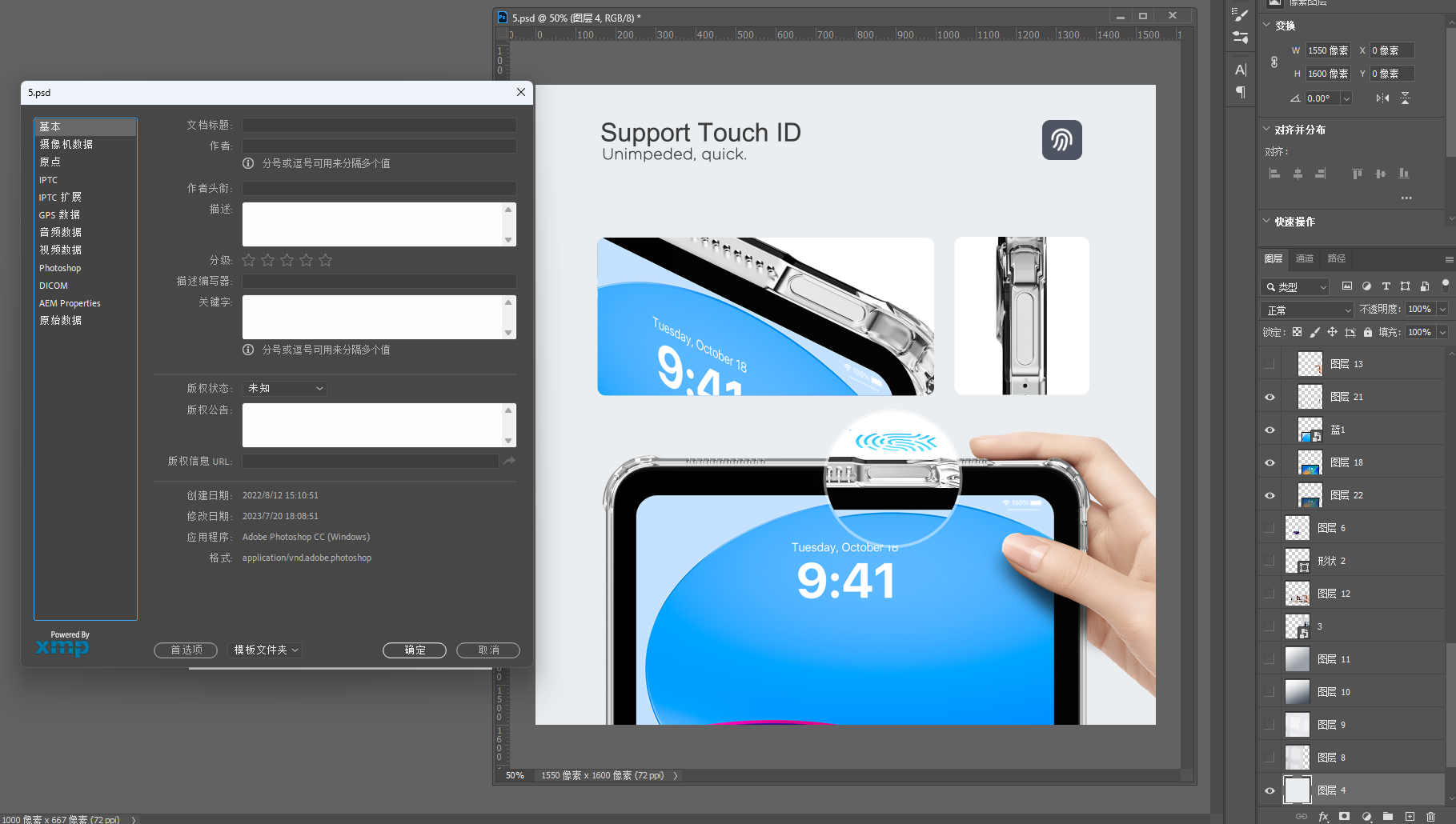Click the add layer mask icon
The width and height of the screenshot is (1456, 824).
pos(1345,817)
